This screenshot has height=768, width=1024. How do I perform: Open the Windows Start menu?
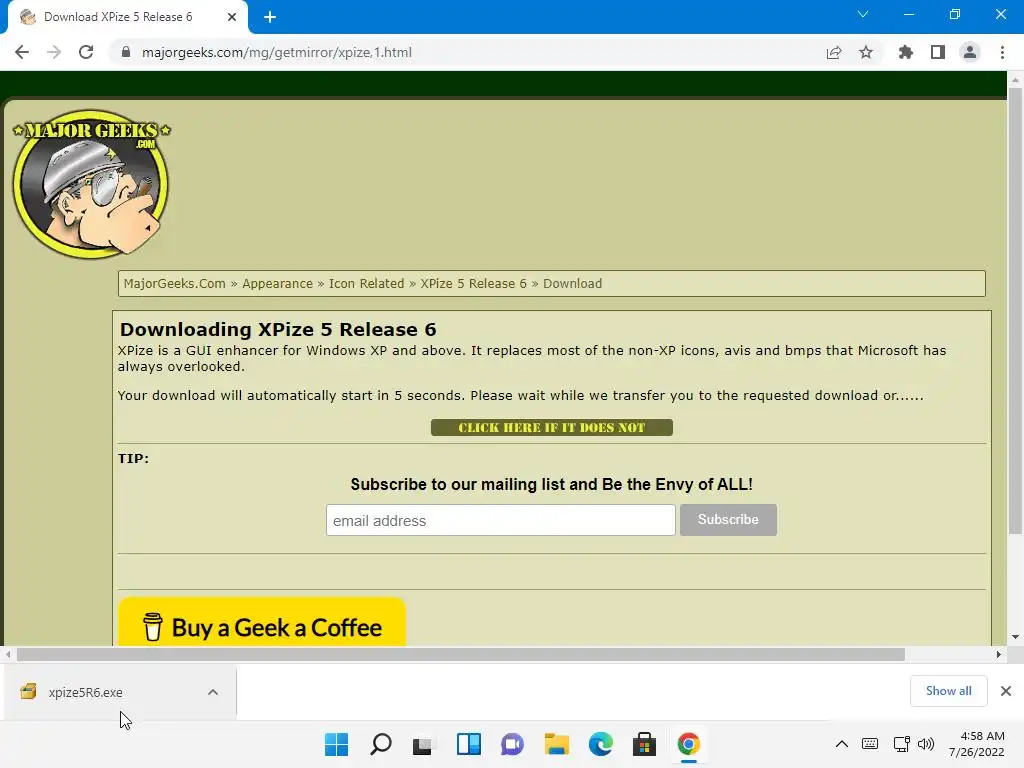click(x=336, y=744)
